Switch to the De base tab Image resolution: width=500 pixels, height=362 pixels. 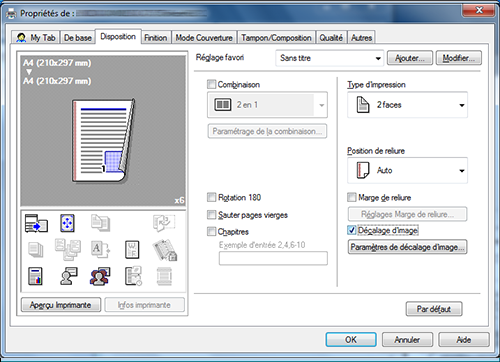[78, 38]
